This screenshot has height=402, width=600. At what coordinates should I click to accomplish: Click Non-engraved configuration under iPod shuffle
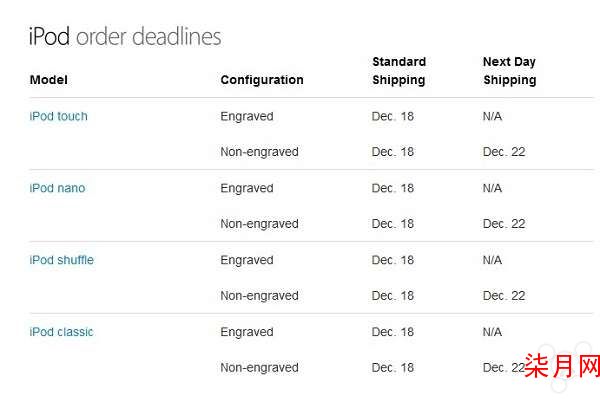coord(259,296)
